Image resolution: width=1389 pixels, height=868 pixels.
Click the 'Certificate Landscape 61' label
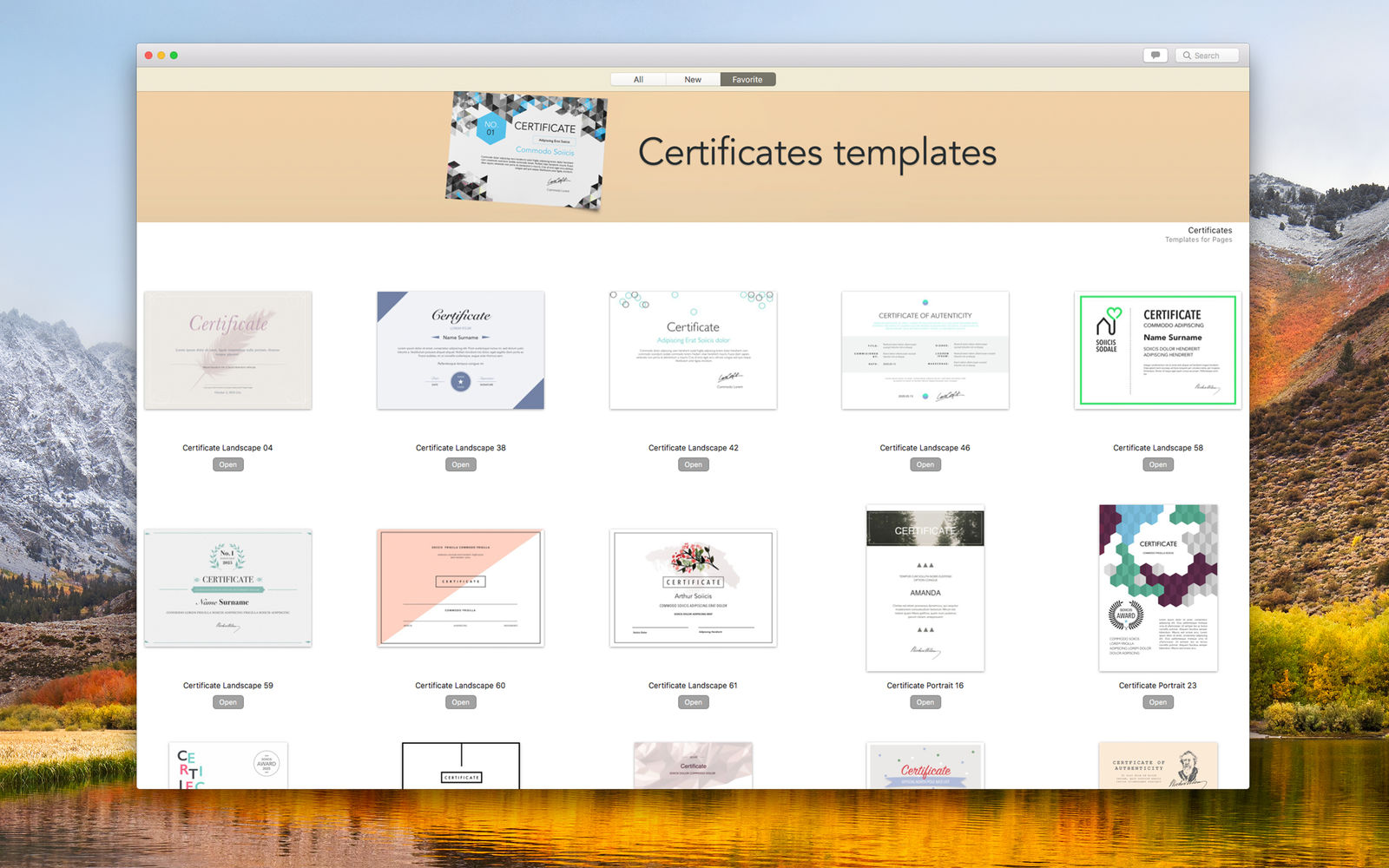click(693, 686)
